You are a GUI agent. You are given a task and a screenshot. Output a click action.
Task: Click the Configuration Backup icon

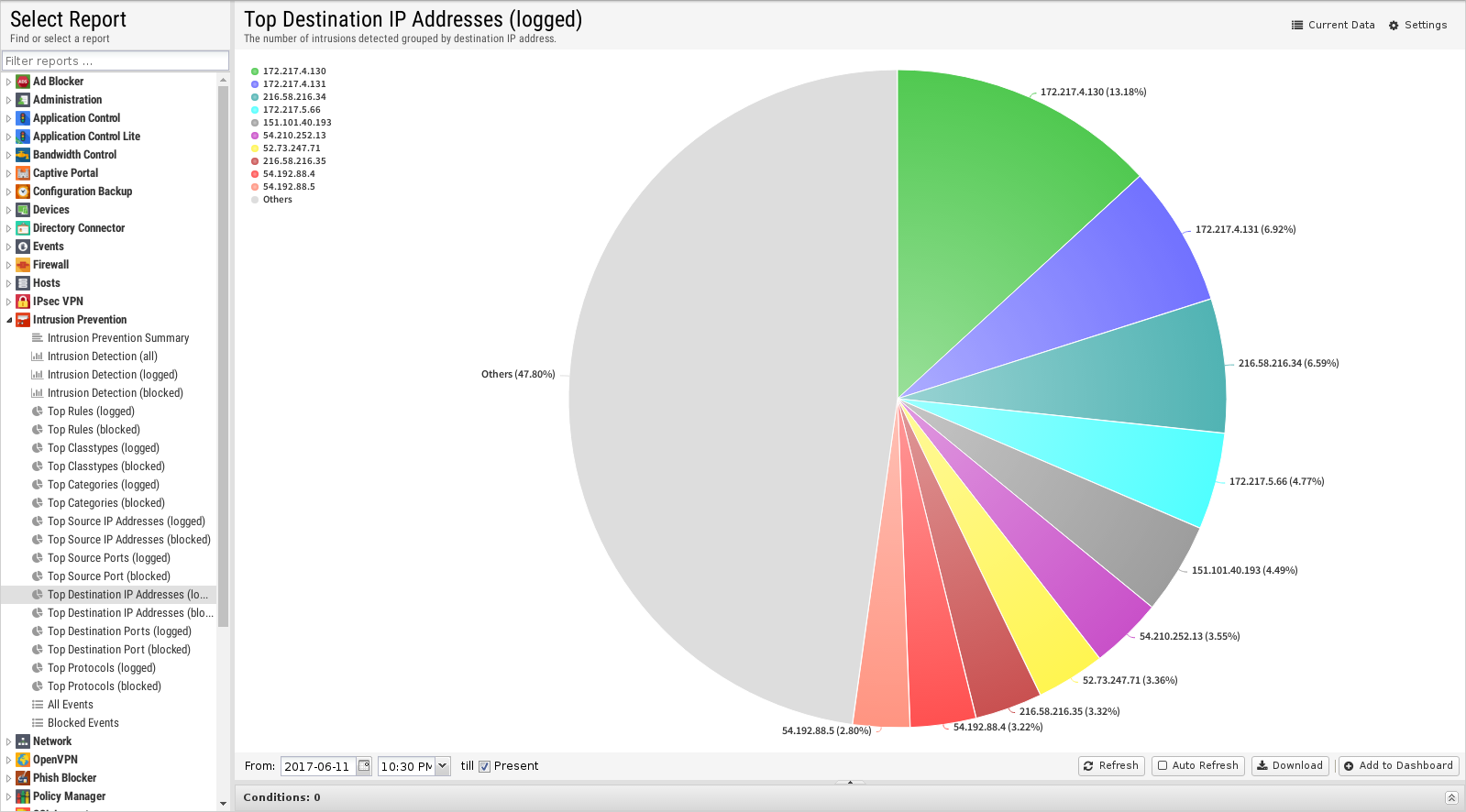pos(23,192)
